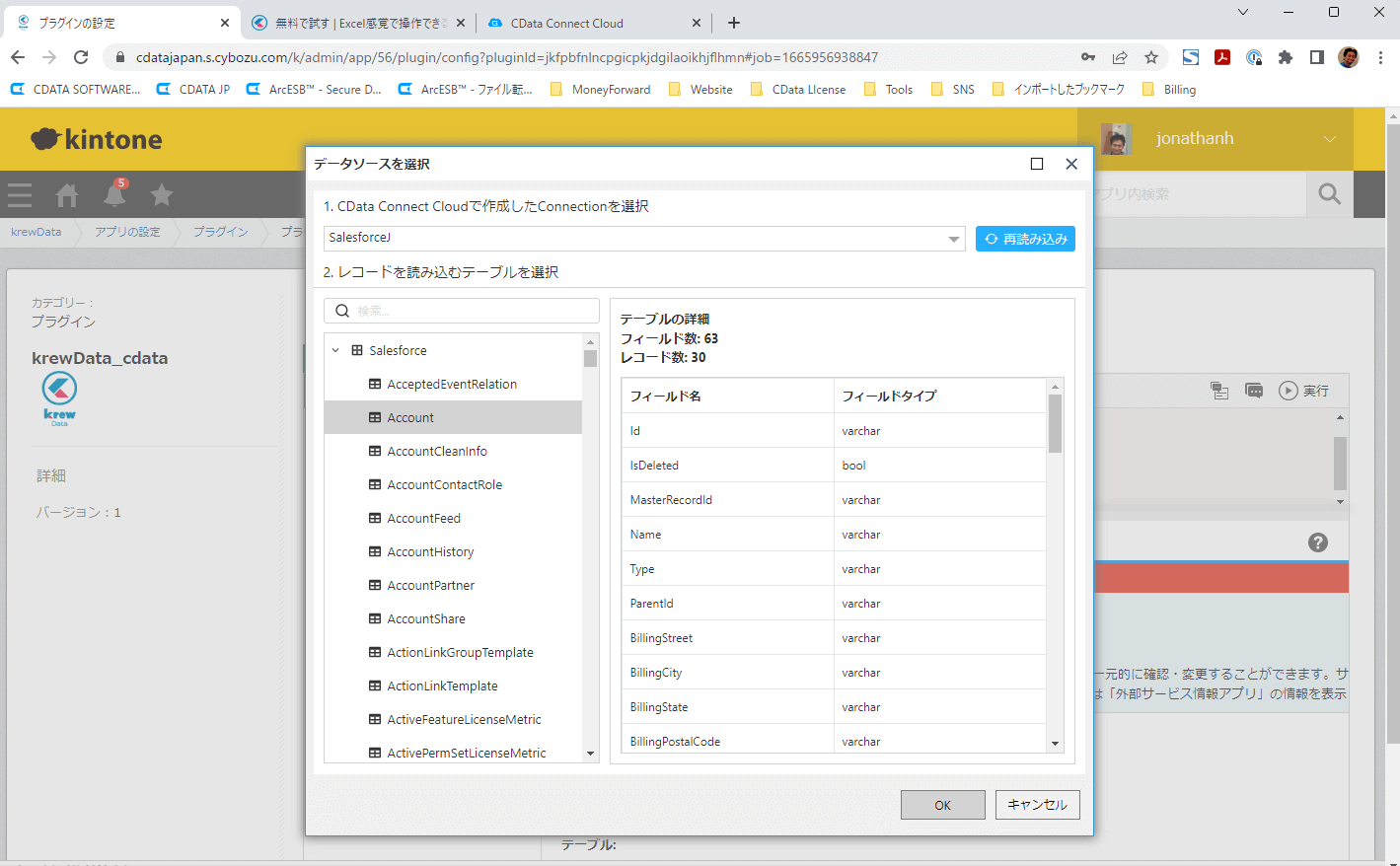This screenshot has width=1400, height=866.
Task: Open a new browser tab
Action: [x=734, y=23]
